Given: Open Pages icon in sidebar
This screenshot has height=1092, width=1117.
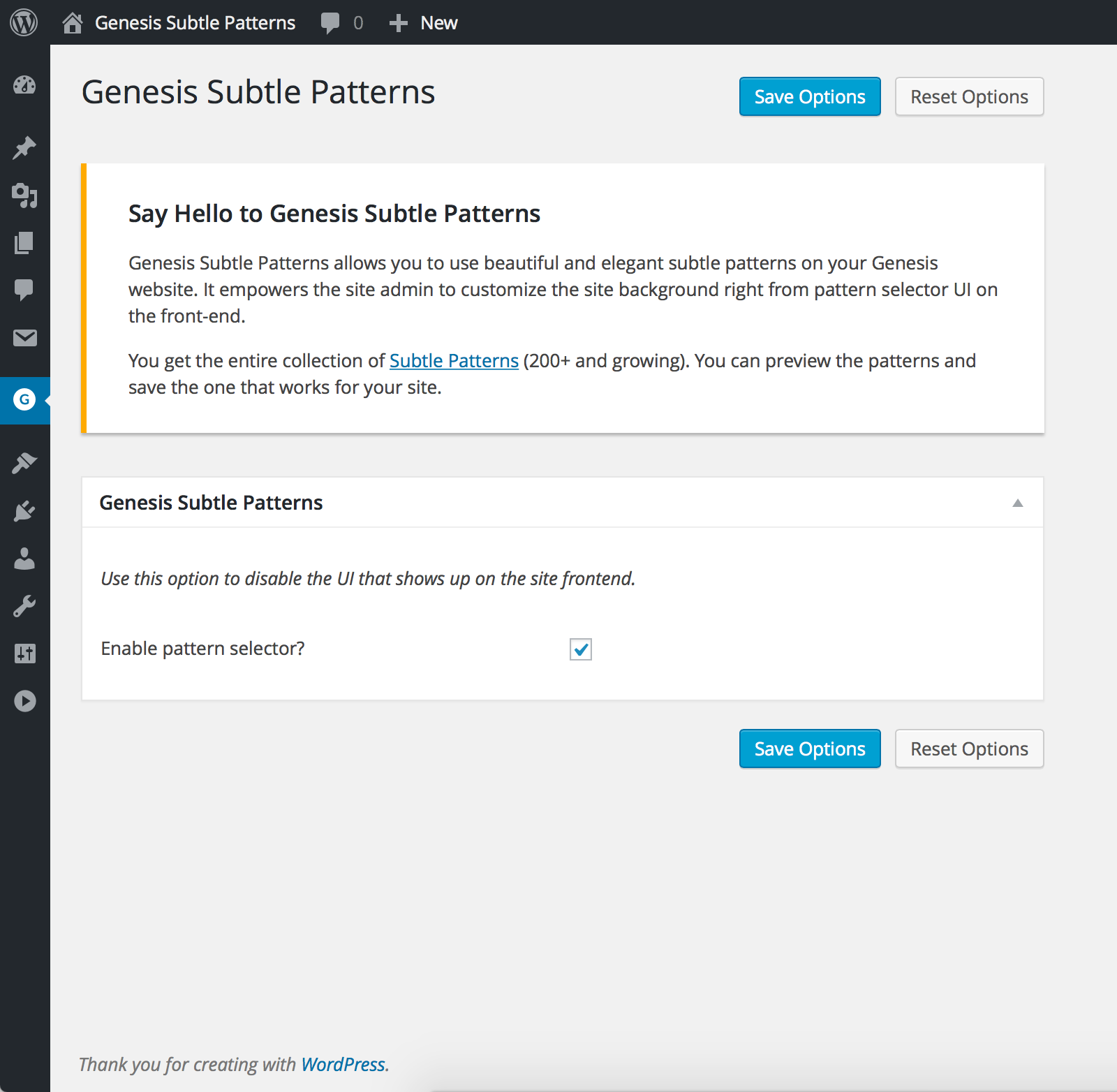Looking at the screenshot, I should tap(24, 243).
